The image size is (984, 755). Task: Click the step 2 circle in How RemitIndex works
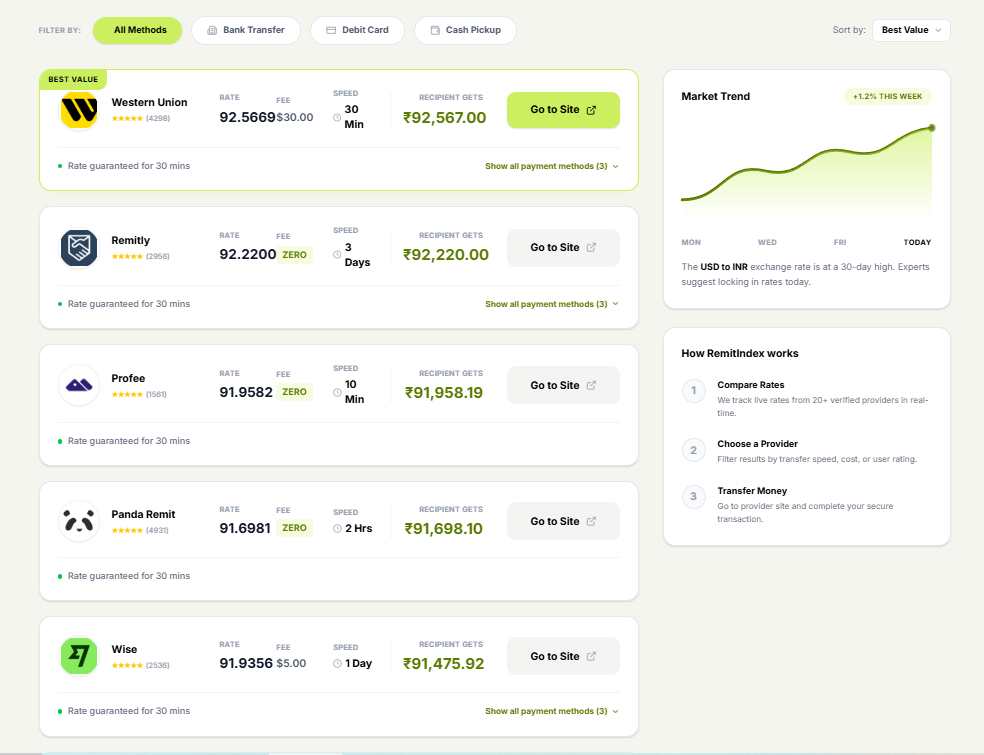point(694,448)
